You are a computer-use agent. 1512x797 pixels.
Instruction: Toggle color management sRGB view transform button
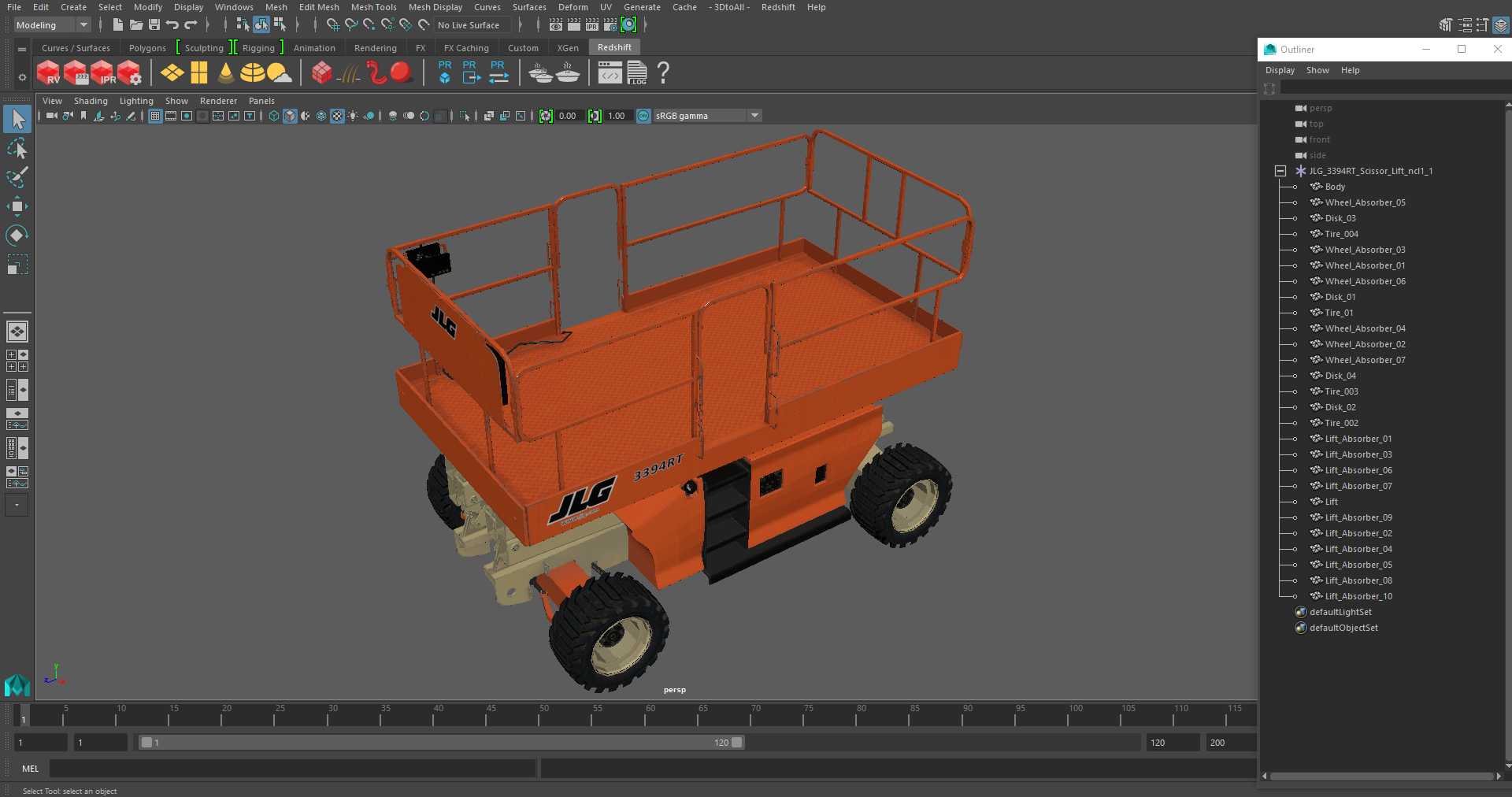coord(643,116)
